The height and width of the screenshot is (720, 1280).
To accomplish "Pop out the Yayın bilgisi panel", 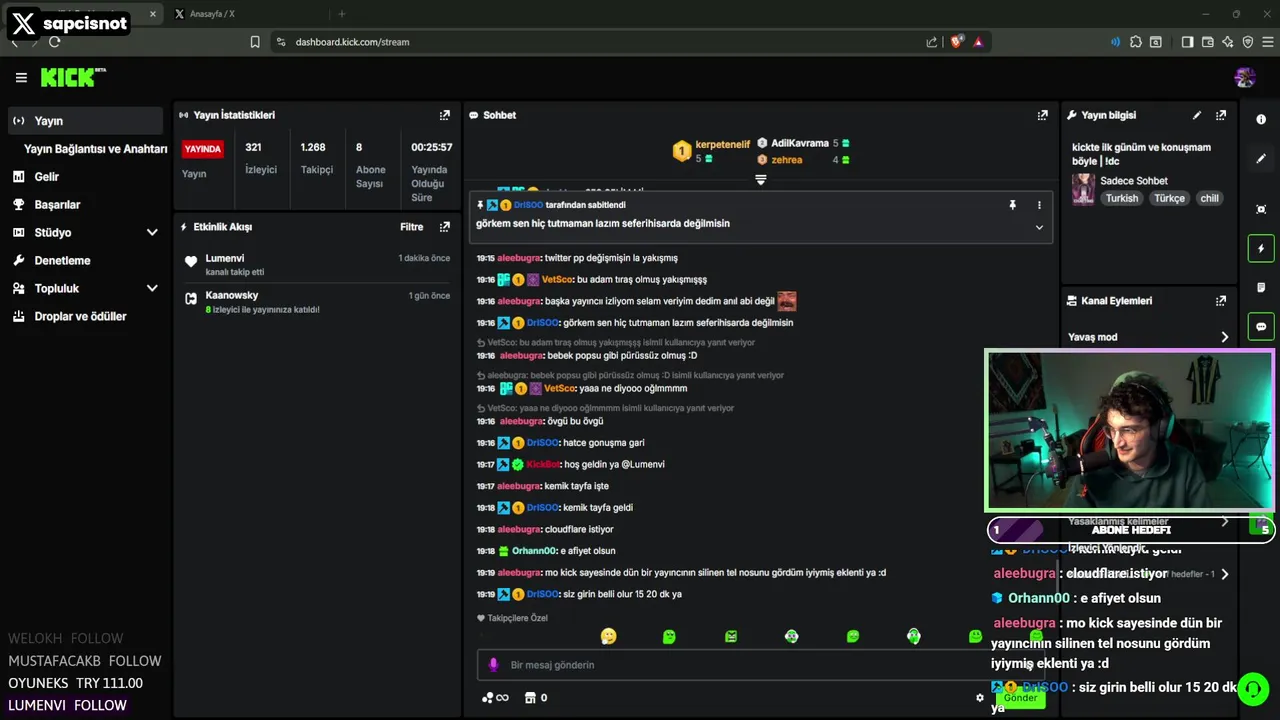I will 1221,115.
